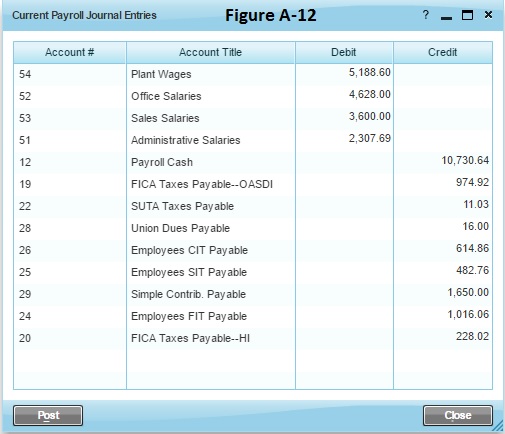Click account number 24
This screenshot has height=434, width=505.
[25, 316]
